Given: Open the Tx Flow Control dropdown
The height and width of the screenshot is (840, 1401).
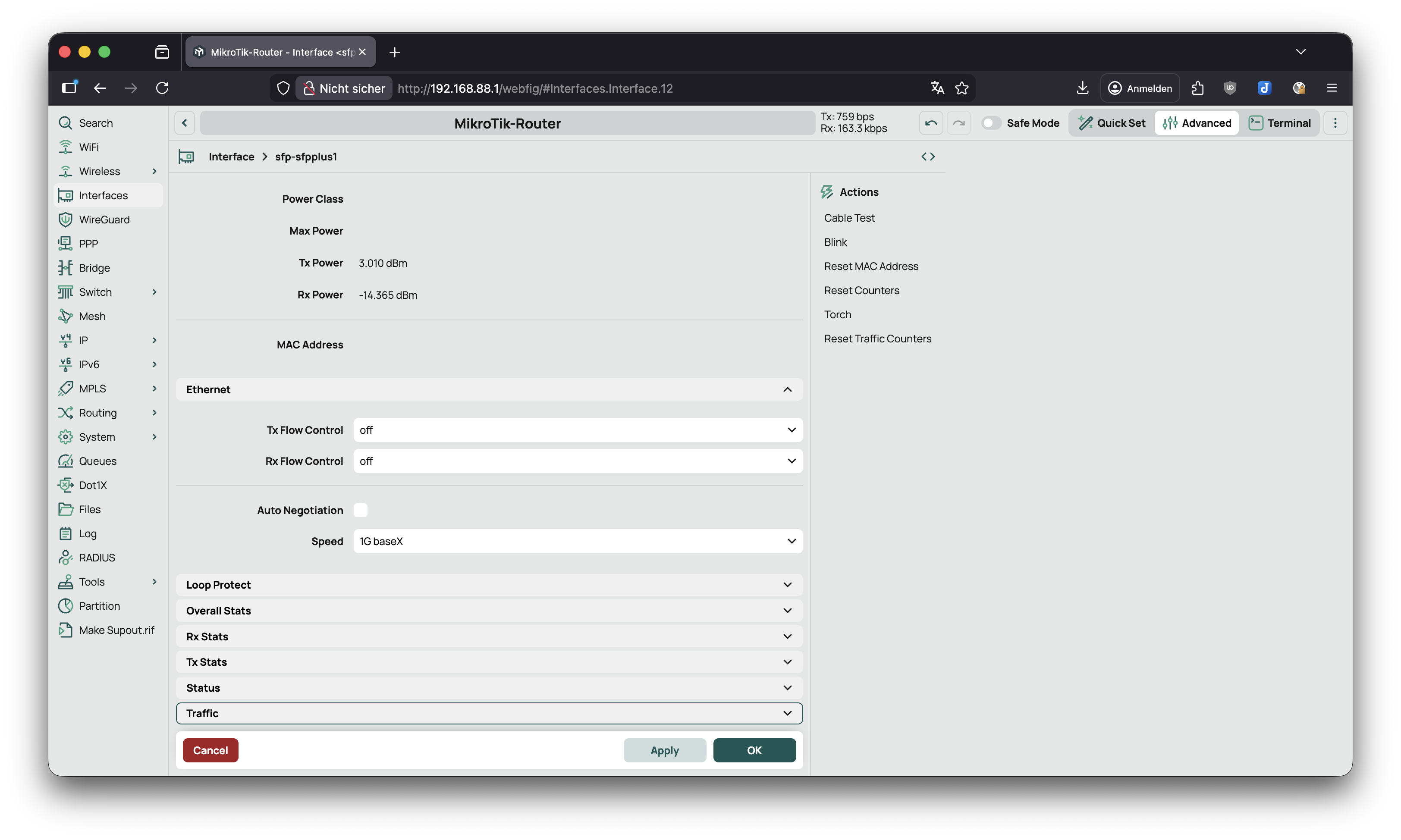Looking at the screenshot, I should pos(578,430).
